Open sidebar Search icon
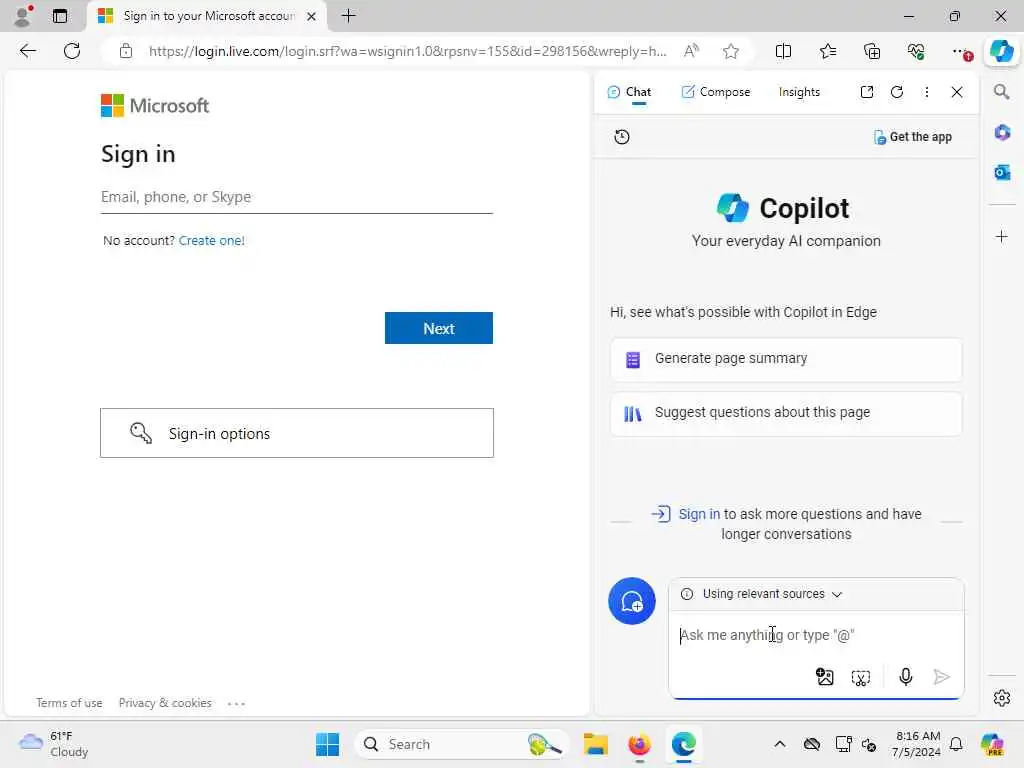 tap(1001, 91)
